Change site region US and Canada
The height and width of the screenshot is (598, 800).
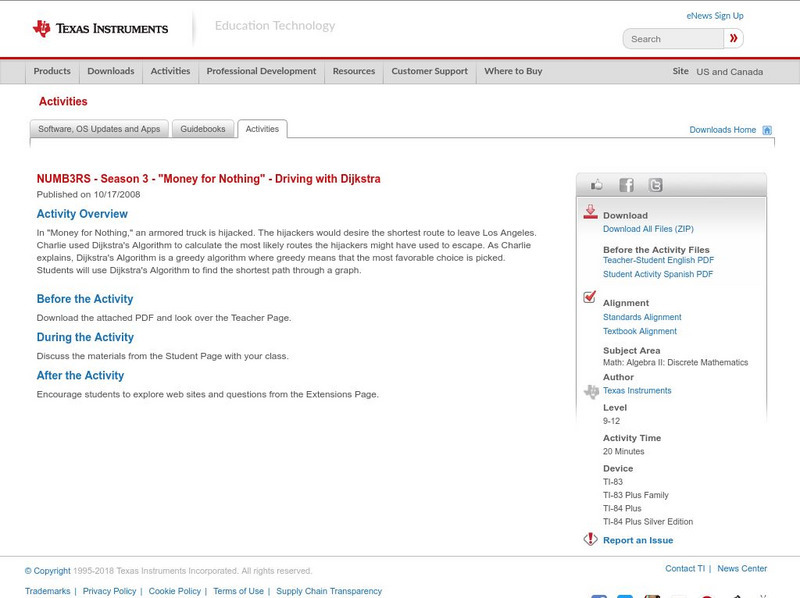coord(730,72)
